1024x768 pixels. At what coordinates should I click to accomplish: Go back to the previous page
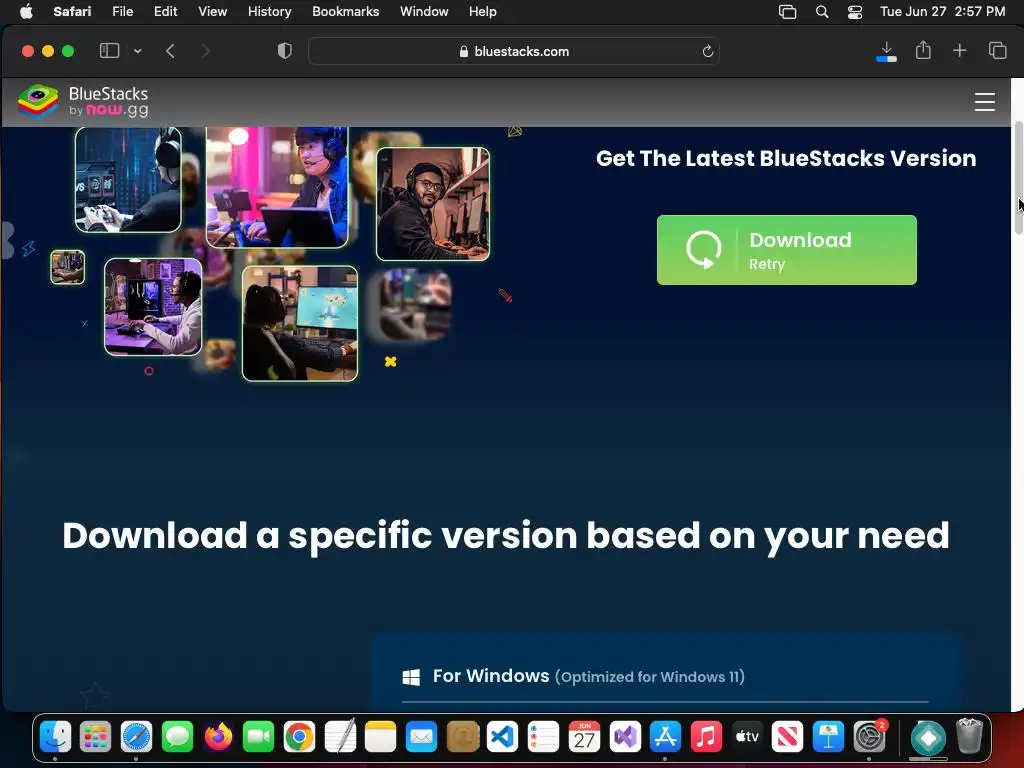click(170, 51)
